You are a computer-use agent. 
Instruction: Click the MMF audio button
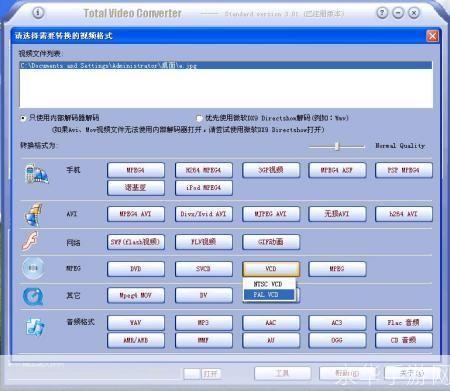click(204, 340)
